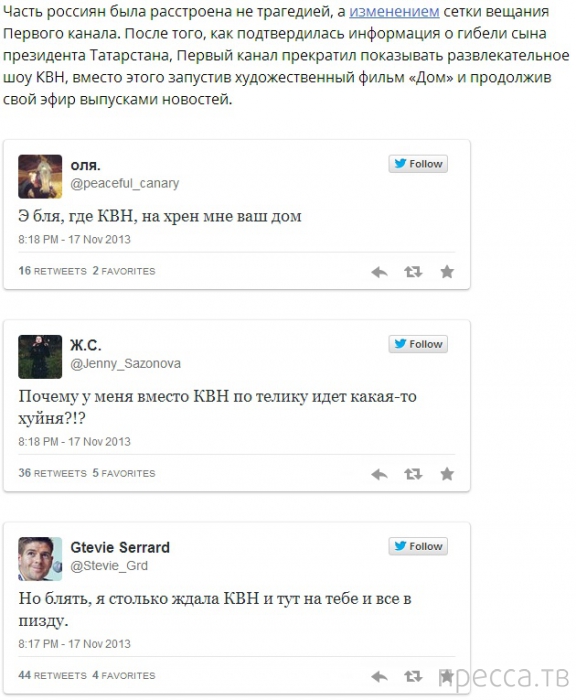
Task: Click the оля. avatar thumbnail
Action: (x=40, y=176)
